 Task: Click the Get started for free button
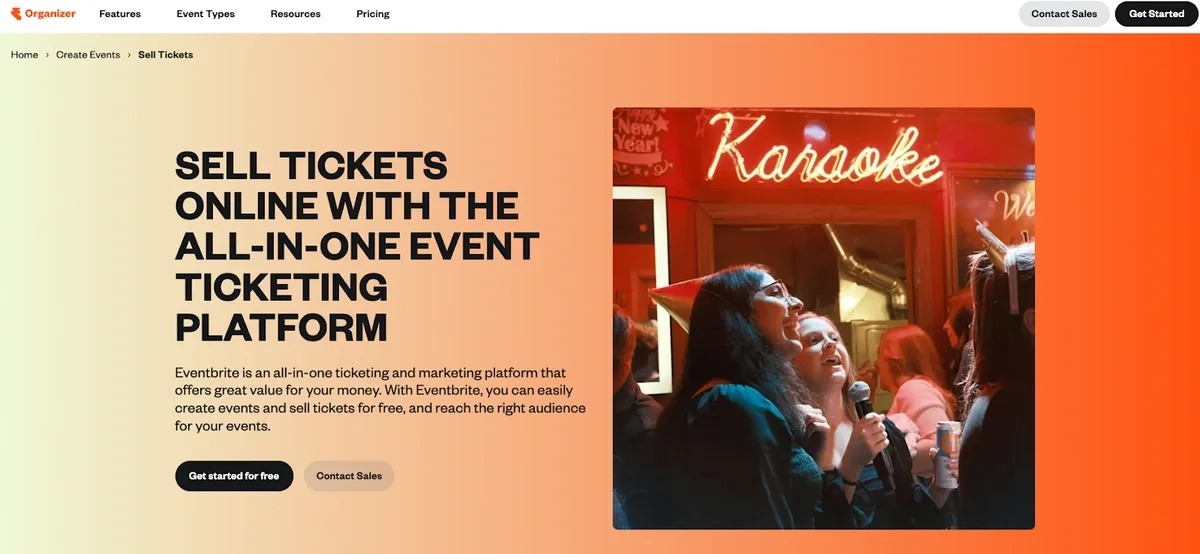click(x=234, y=476)
